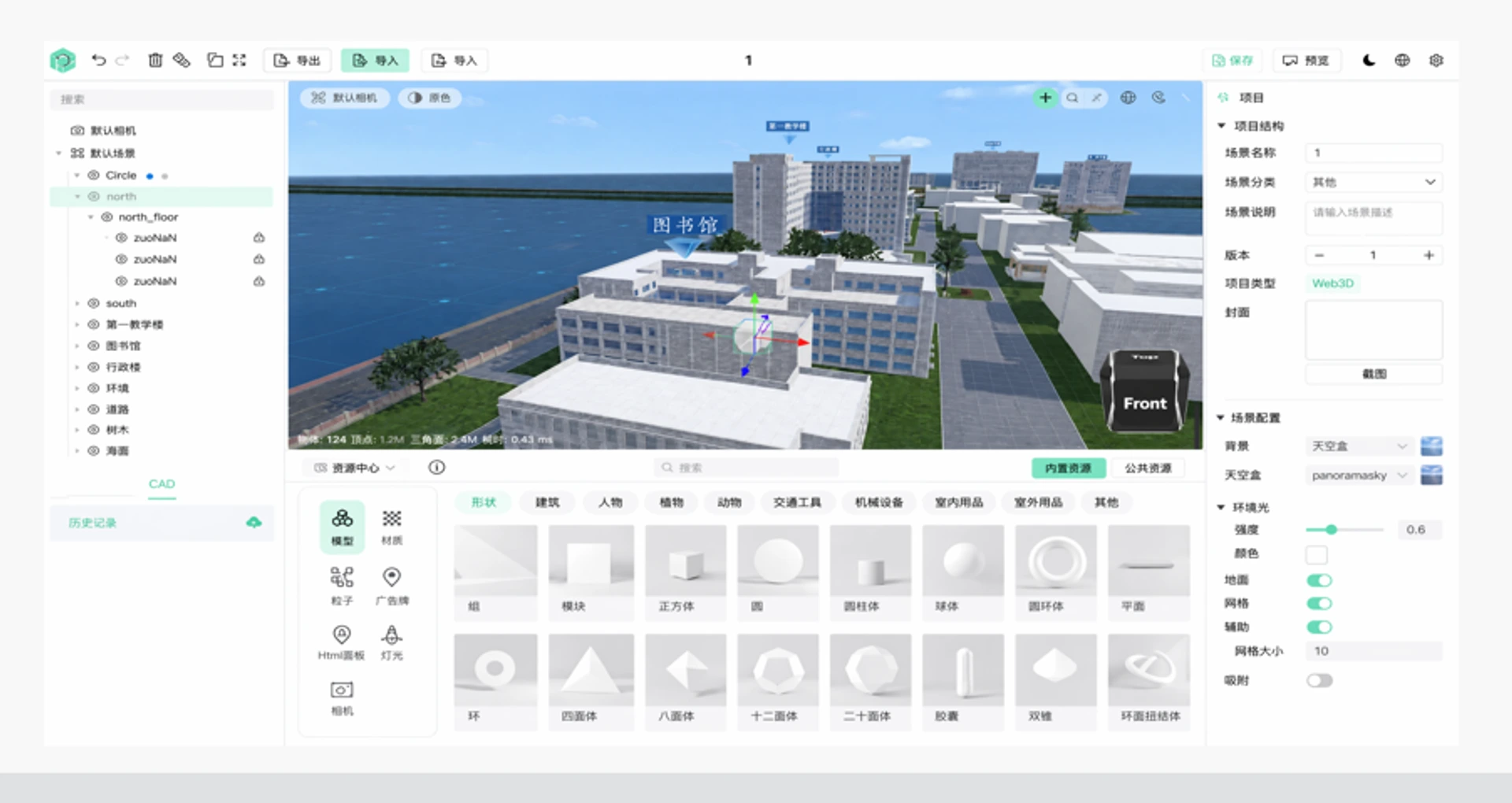Open settings gear in top bar
The image size is (1512, 803).
tap(1436, 61)
